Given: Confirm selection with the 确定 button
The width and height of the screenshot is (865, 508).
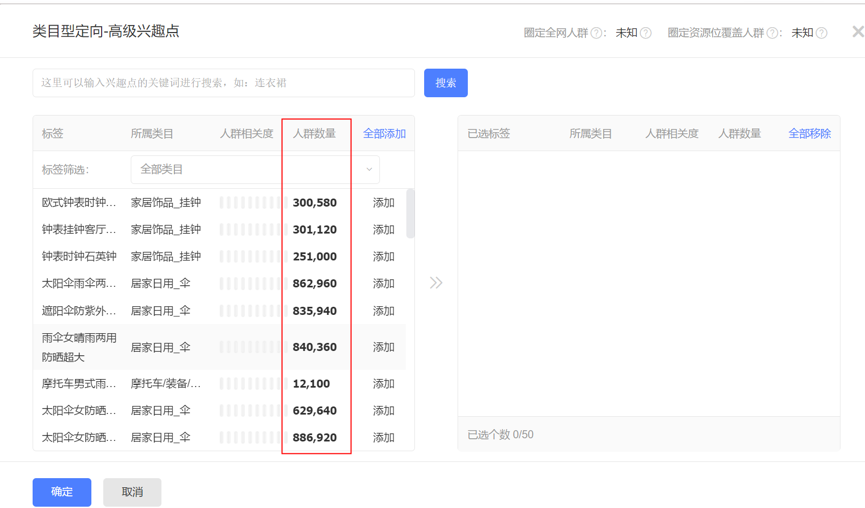Looking at the screenshot, I should point(62,492).
